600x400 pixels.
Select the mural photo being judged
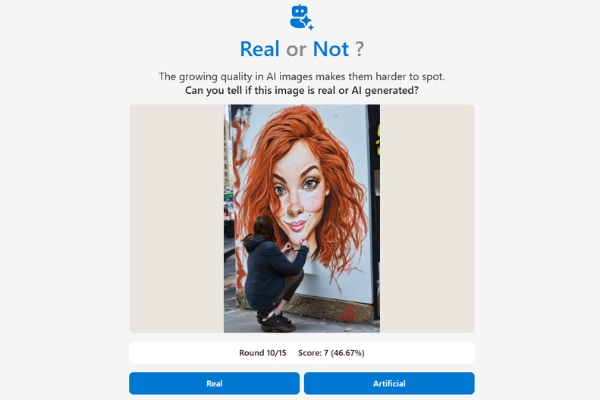(302, 219)
